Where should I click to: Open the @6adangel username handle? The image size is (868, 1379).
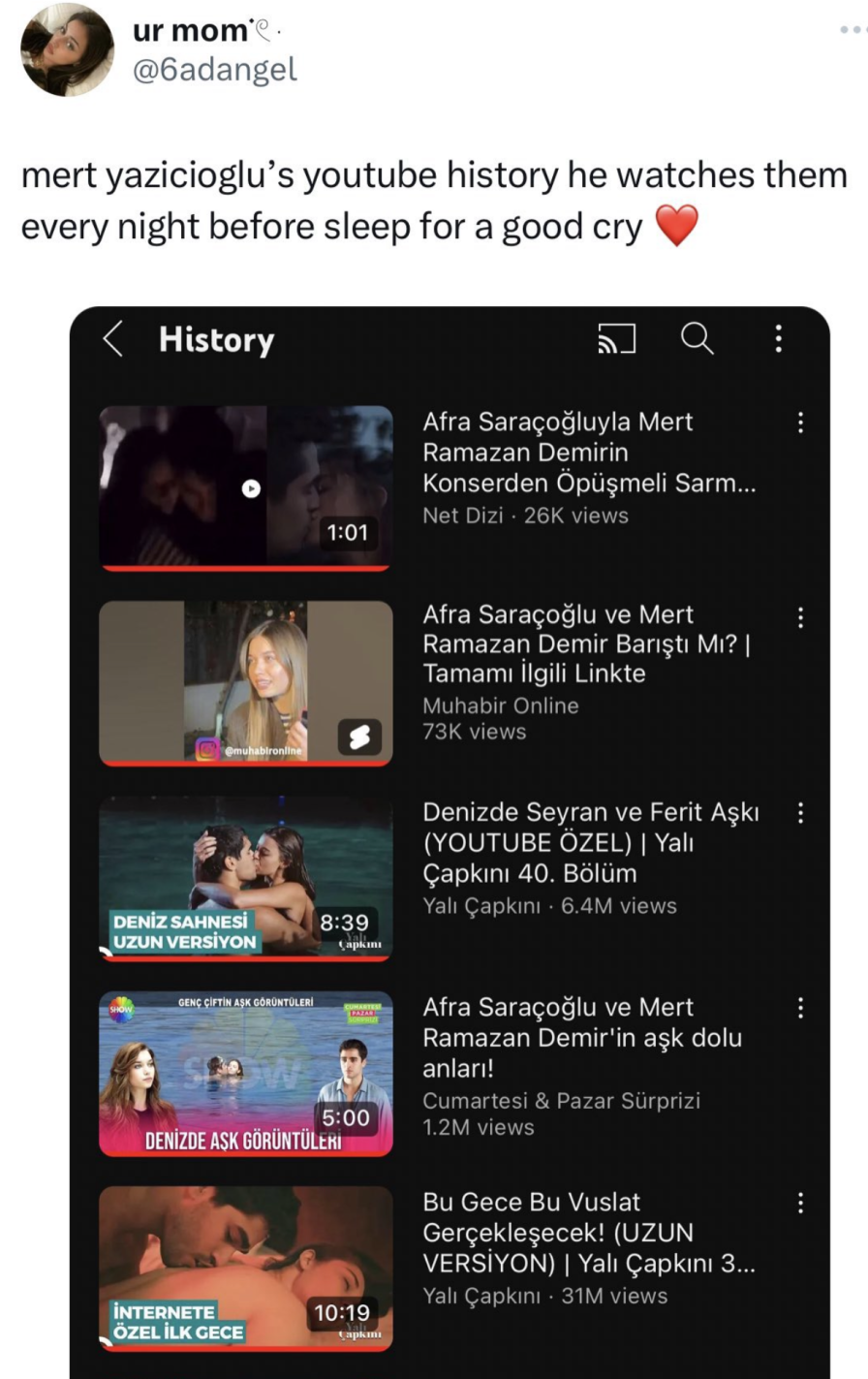tap(214, 70)
